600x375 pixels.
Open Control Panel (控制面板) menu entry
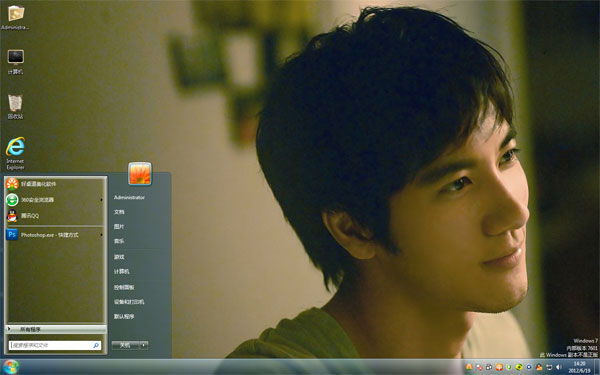124,287
